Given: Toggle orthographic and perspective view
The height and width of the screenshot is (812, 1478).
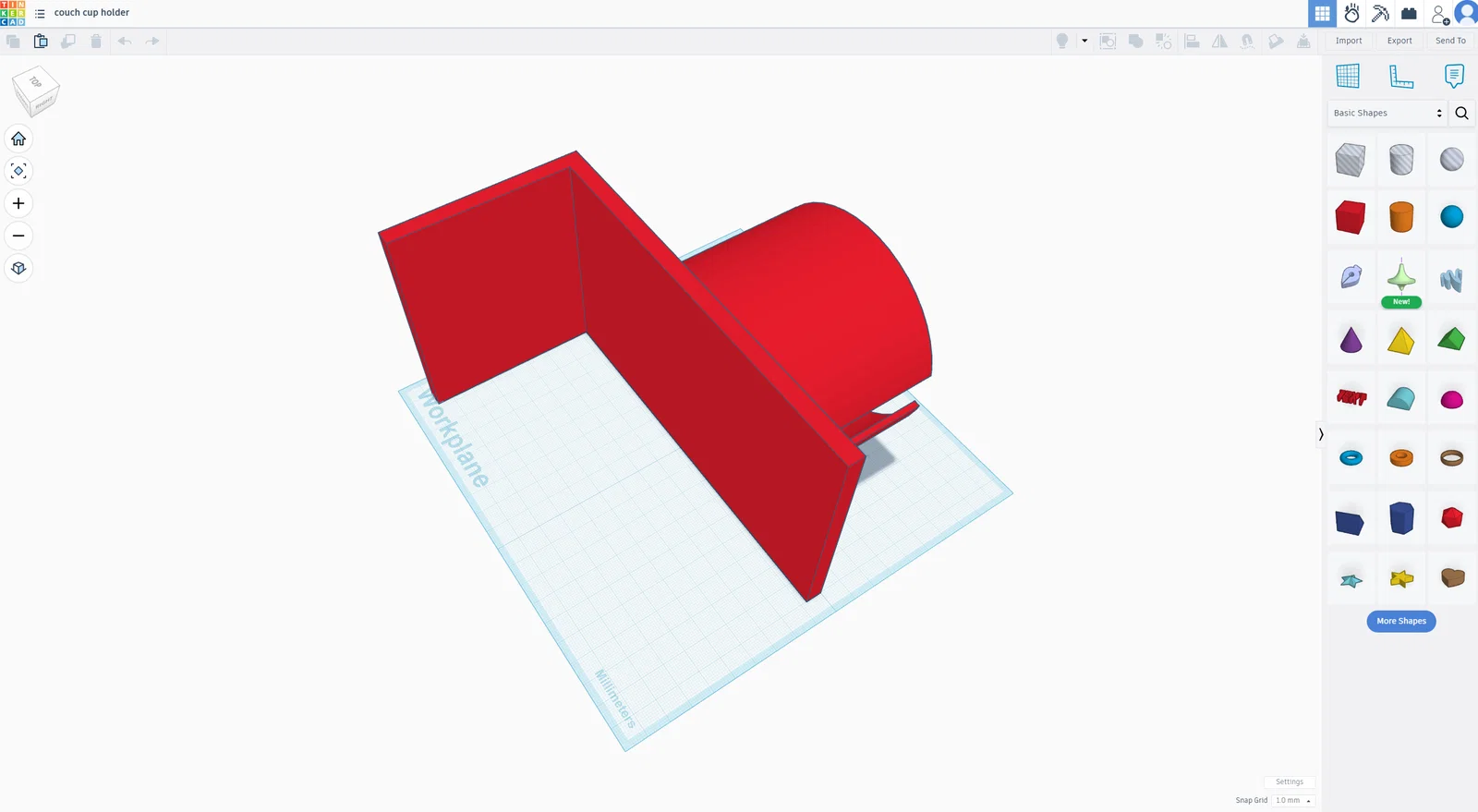Looking at the screenshot, I should [x=18, y=268].
